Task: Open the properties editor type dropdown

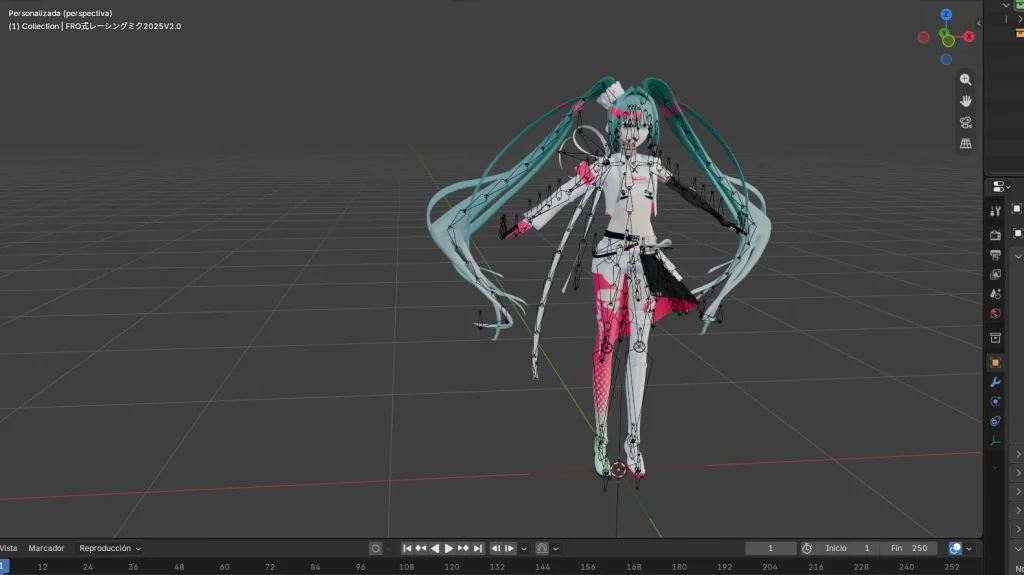Action: pos(1002,187)
